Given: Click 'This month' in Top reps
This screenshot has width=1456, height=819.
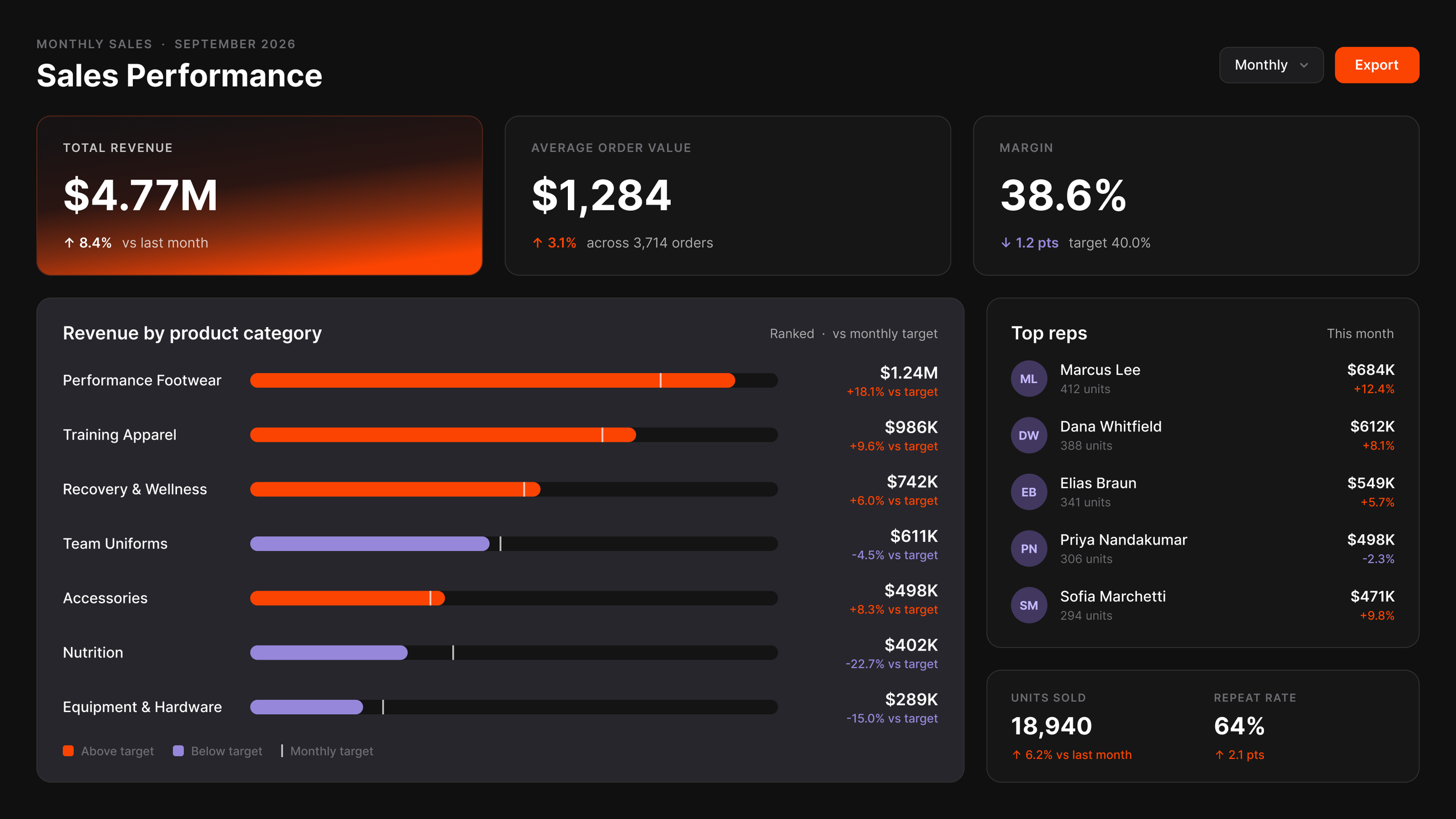Looking at the screenshot, I should tap(1360, 333).
